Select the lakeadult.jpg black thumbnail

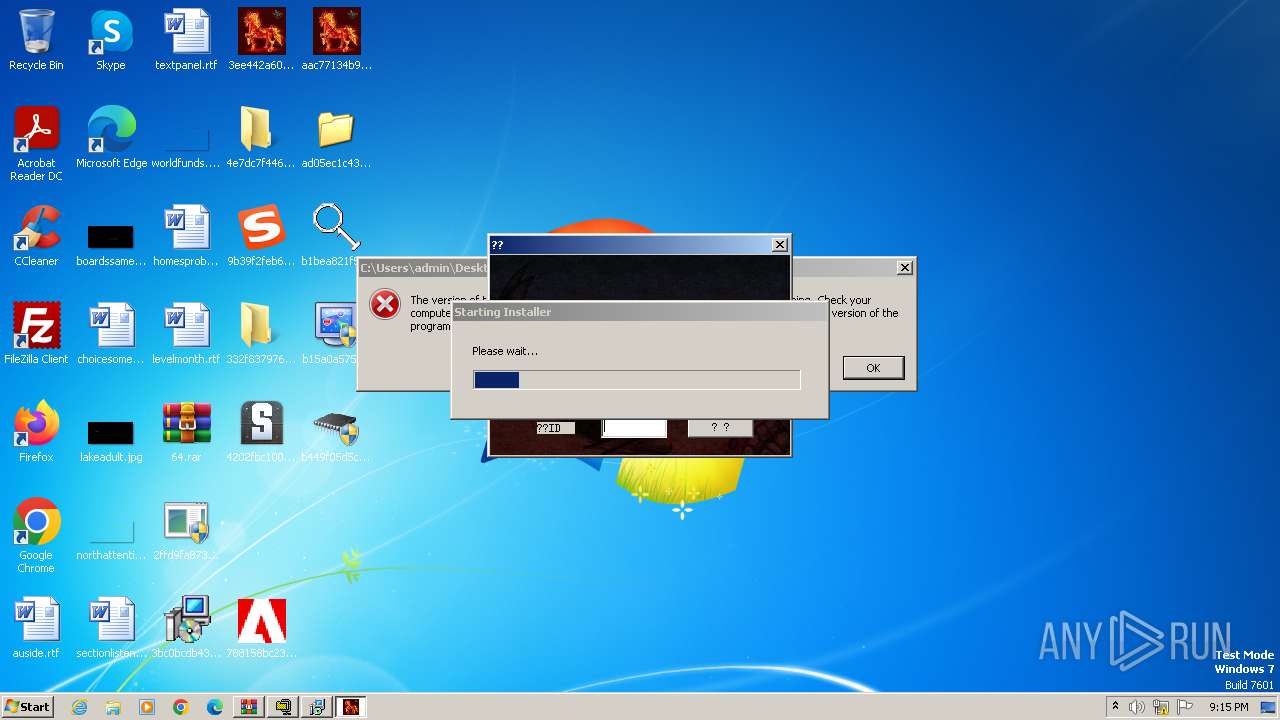pos(111,440)
